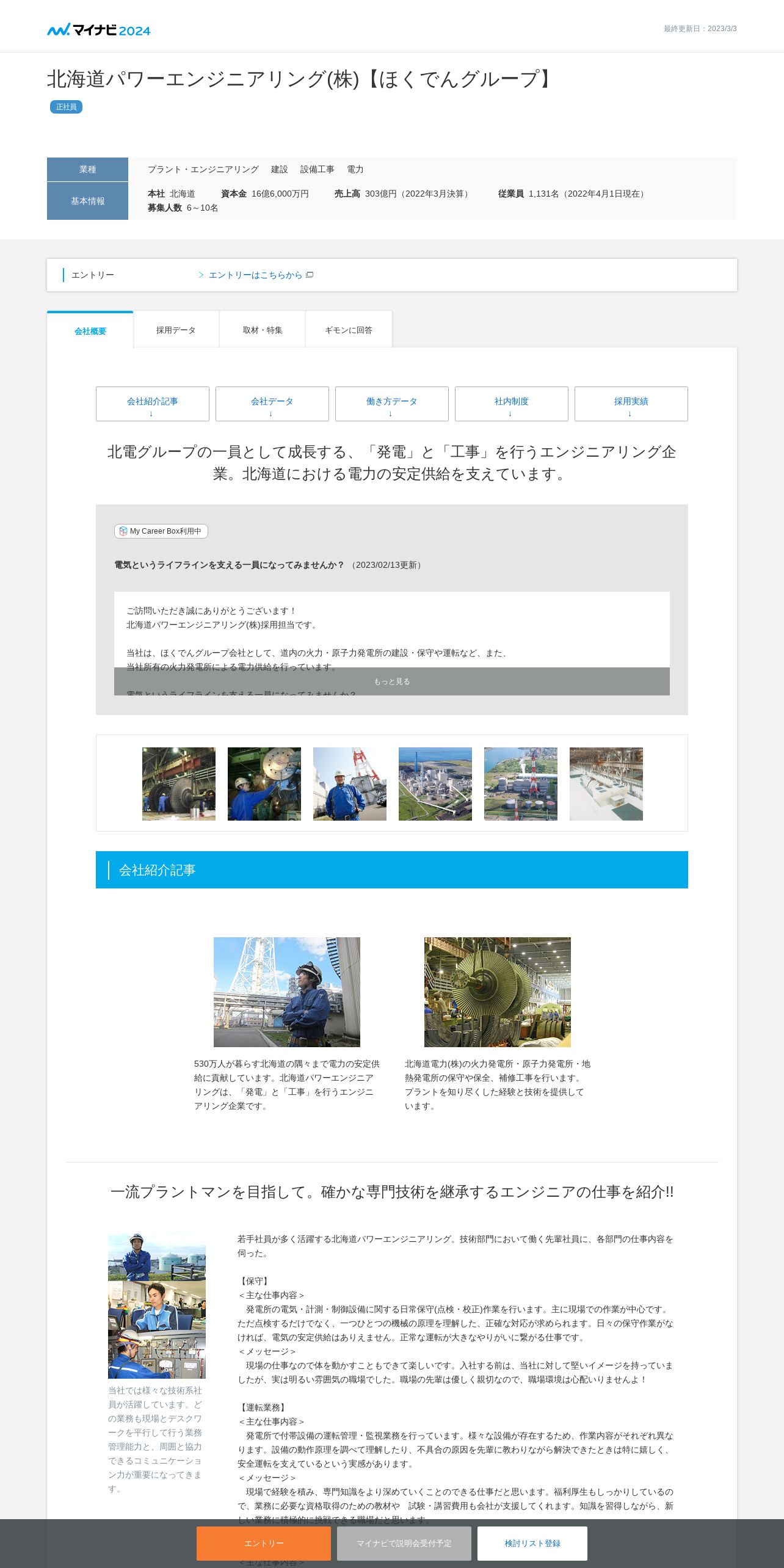Viewport: 784px width, 1568px height.
Task: Select the 会社概要 tab
Action: (x=90, y=330)
